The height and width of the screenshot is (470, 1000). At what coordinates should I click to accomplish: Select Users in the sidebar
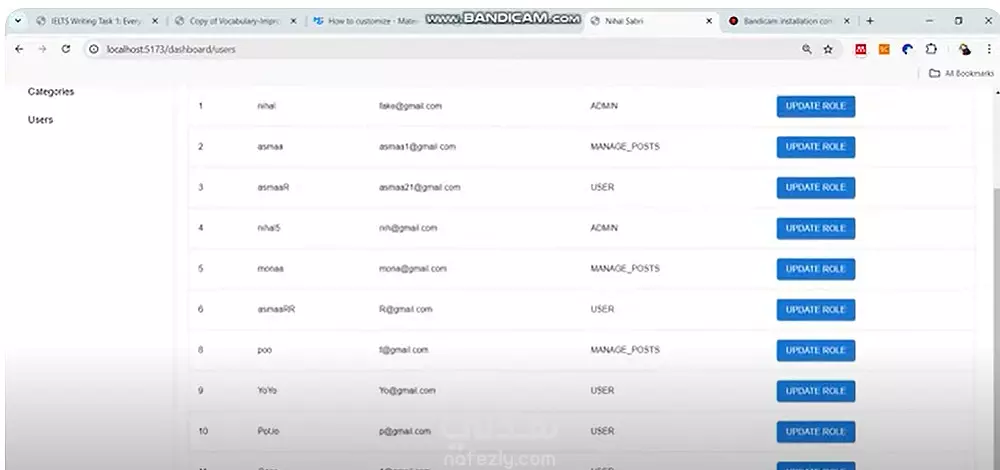40,120
